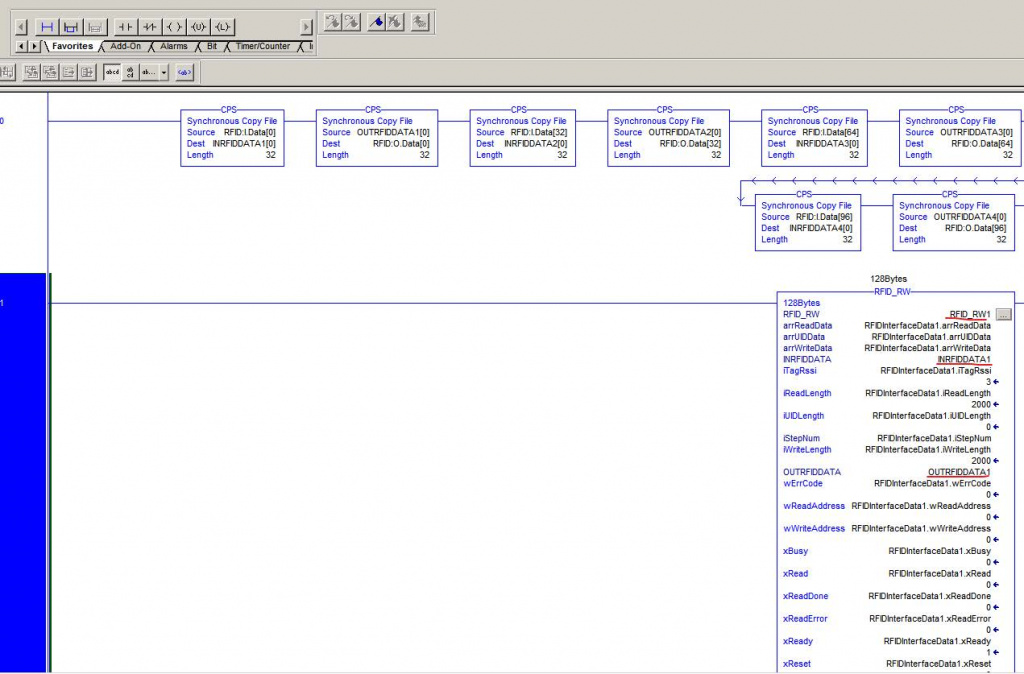Click the tab-scroll left arrow beside Favorites
The width and height of the screenshot is (1024, 674).
(x=21, y=46)
